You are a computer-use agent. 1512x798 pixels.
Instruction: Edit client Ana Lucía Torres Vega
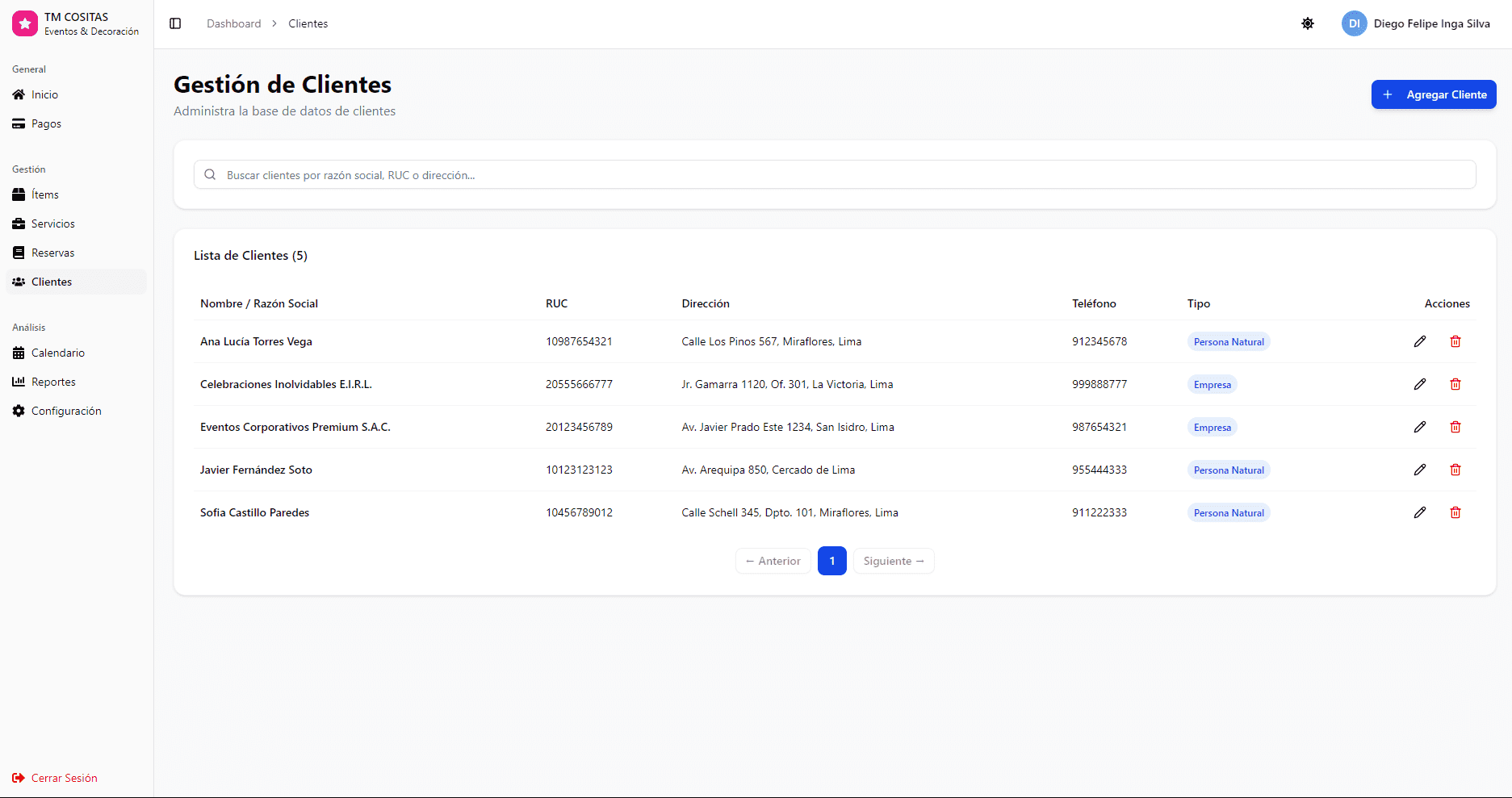point(1420,341)
